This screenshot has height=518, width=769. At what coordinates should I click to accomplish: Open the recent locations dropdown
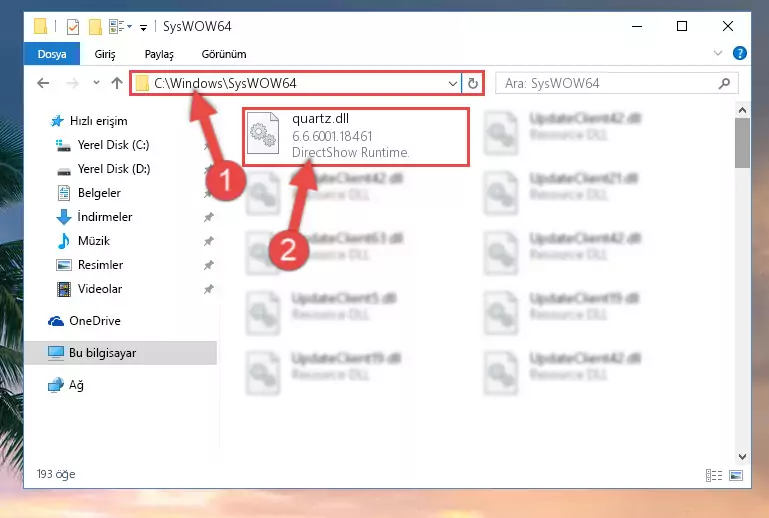(x=96, y=83)
